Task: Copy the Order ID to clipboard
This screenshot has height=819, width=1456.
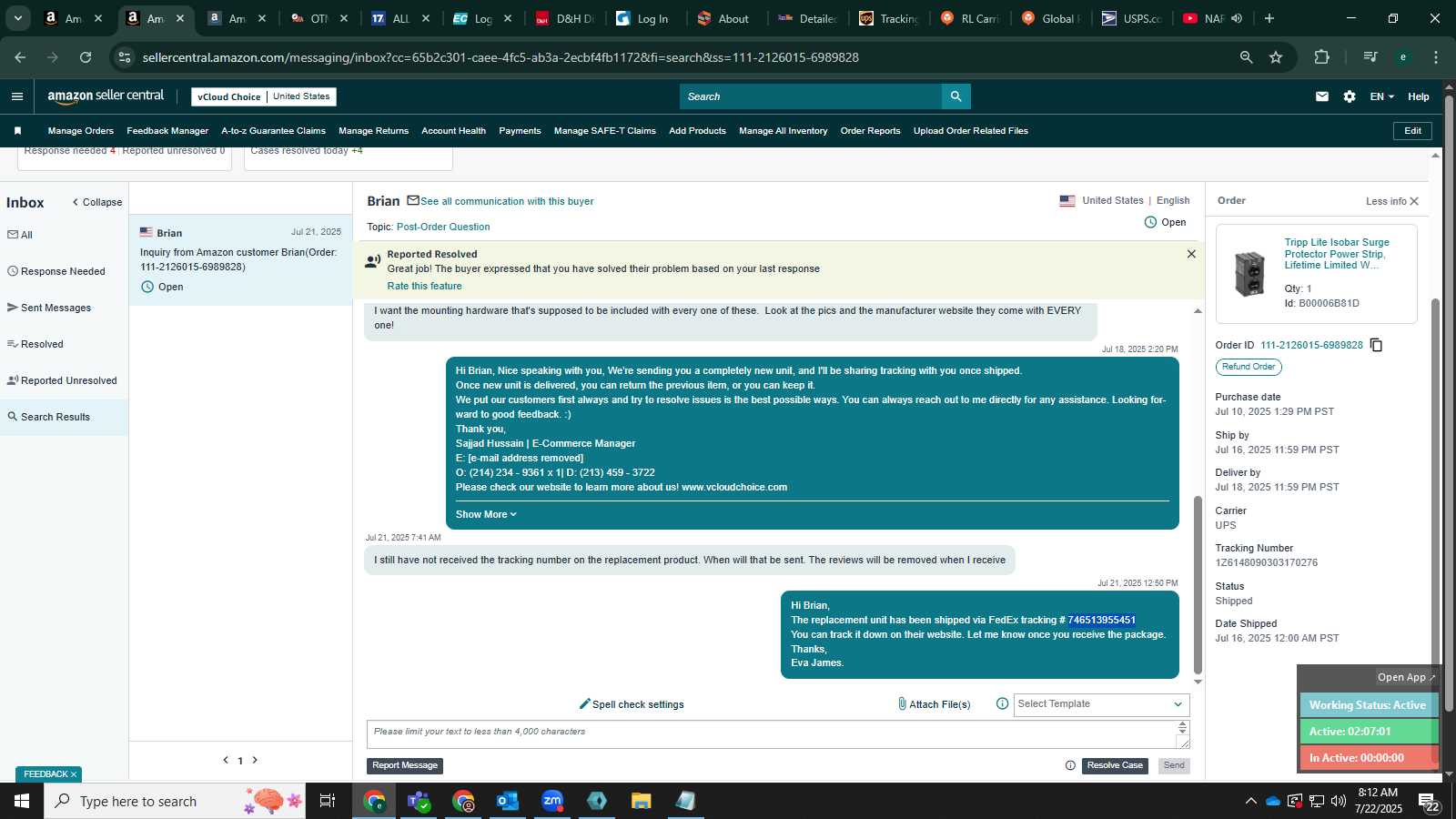Action: (x=1376, y=345)
